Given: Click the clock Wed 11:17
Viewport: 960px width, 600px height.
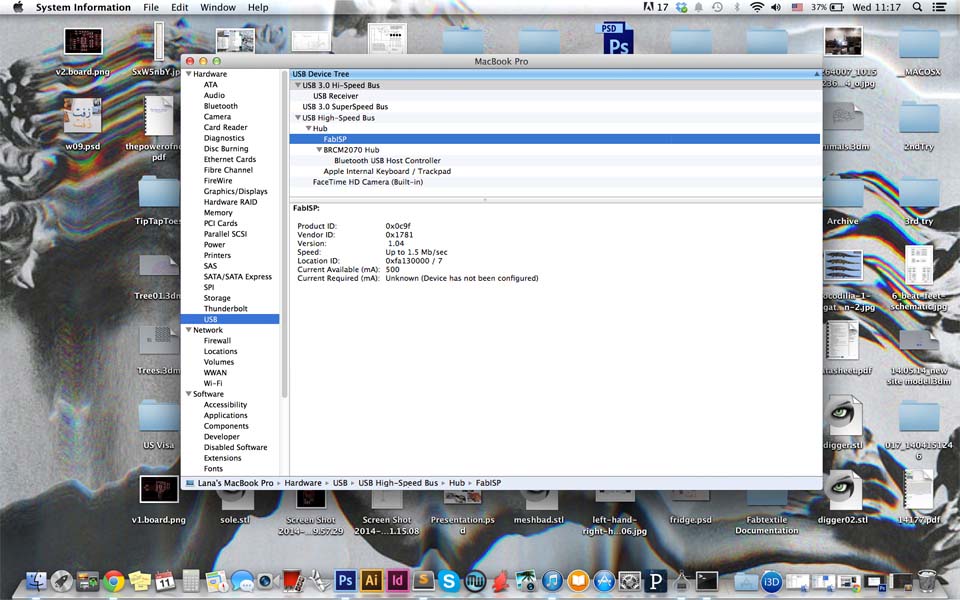Looking at the screenshot, I should pyautogui.click(x=876, y=7).
